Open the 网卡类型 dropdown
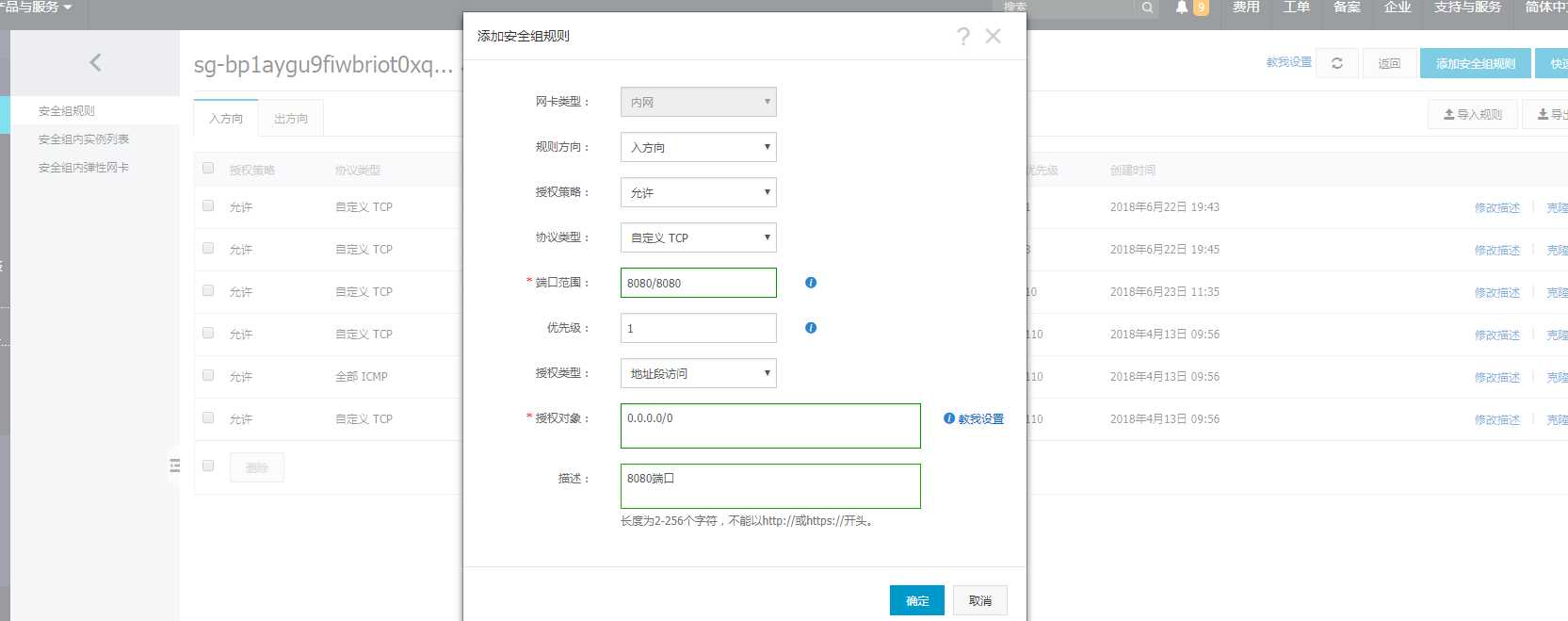Viewport: 1568px width, 621px height. (x=699, y=102)
